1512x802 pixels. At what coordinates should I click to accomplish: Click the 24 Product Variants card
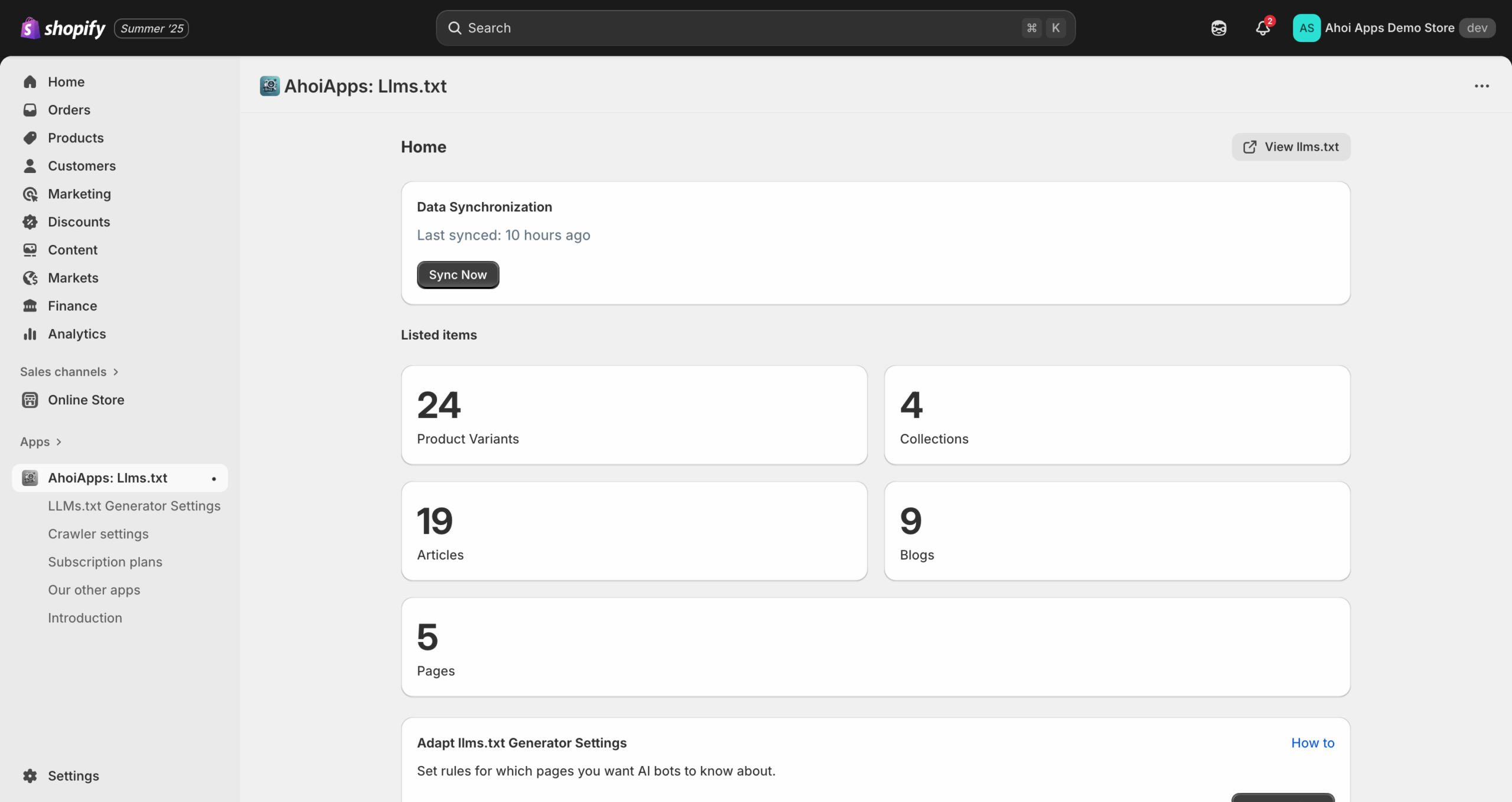634,415
